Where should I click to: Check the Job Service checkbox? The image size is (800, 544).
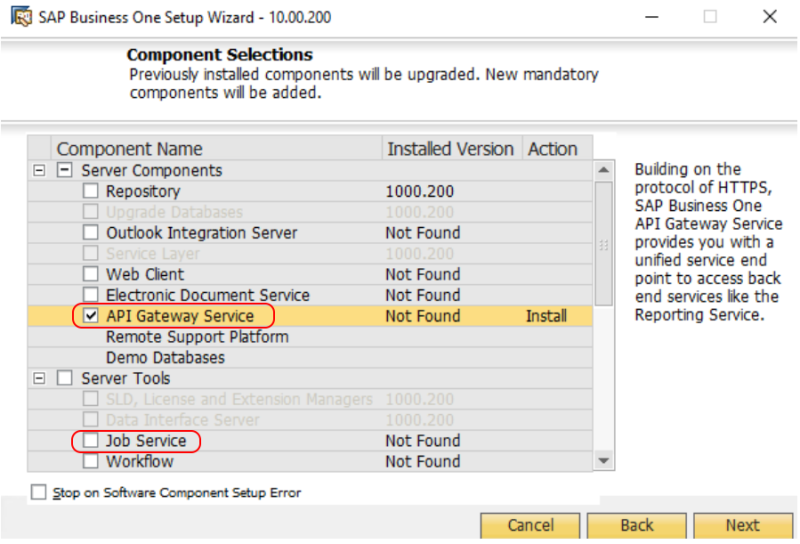tap(91, 440)
